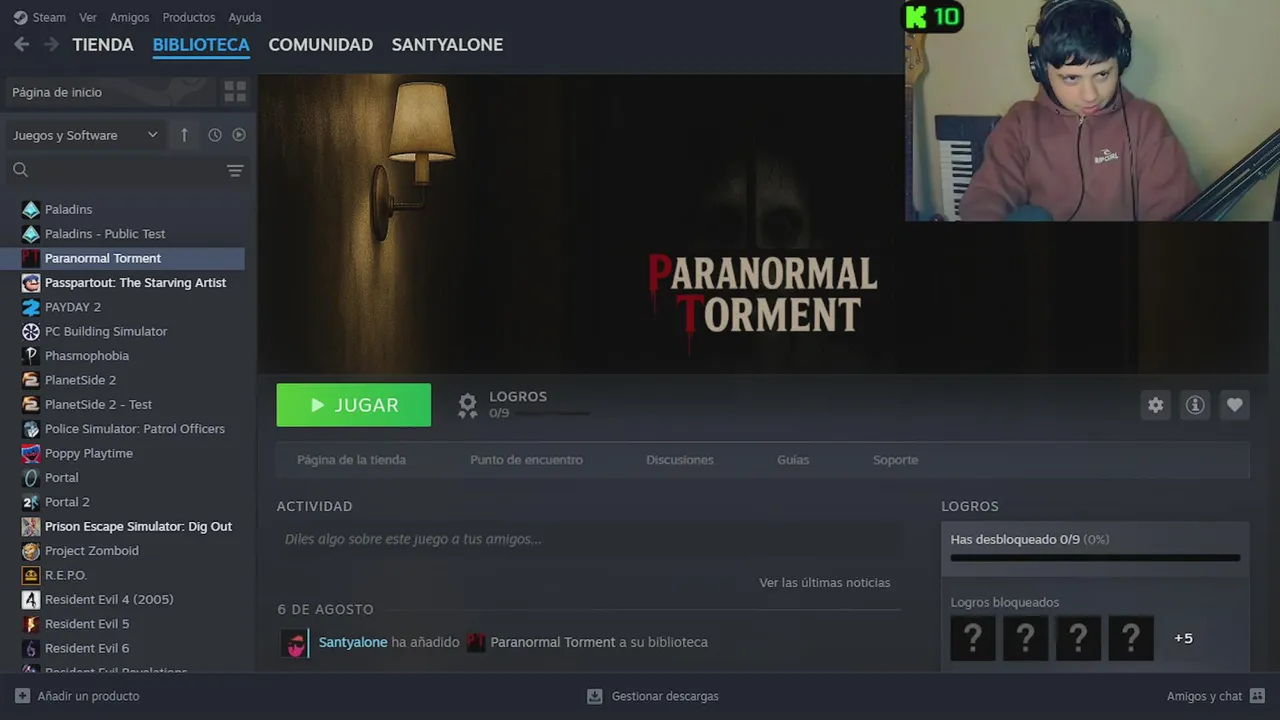The image size is (1280, 720).
Task: Open the Productos menu
Action: pyautogui.click(x=189, y=17)
